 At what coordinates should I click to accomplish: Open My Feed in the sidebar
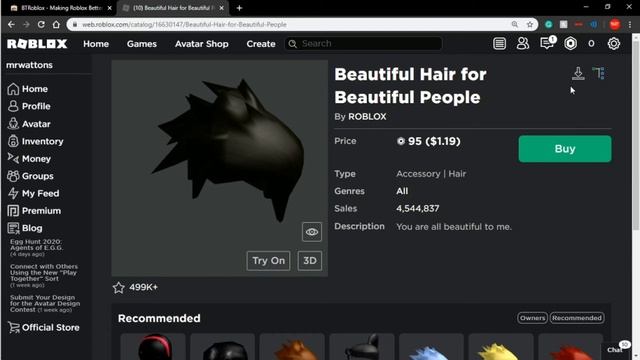click(33, 193)
